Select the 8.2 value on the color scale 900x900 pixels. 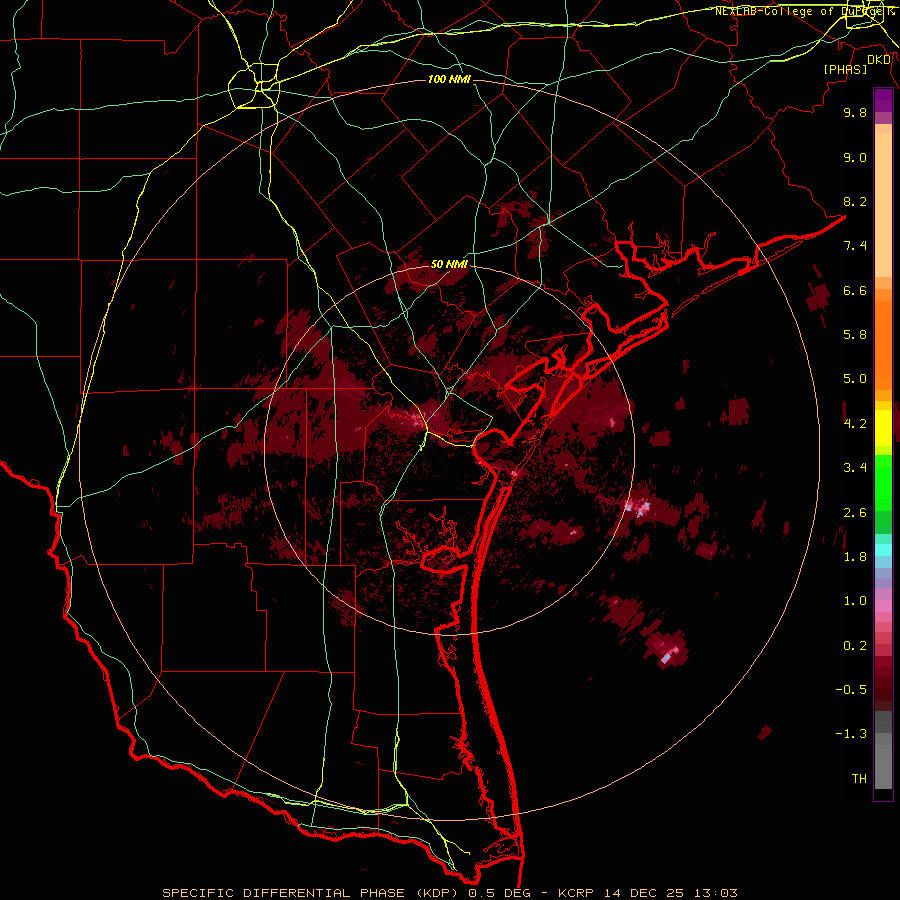(x=855, y=201)
